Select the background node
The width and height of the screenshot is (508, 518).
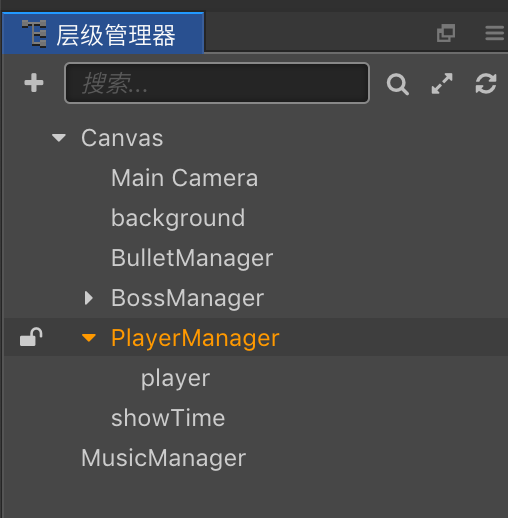tap(178, 219)
